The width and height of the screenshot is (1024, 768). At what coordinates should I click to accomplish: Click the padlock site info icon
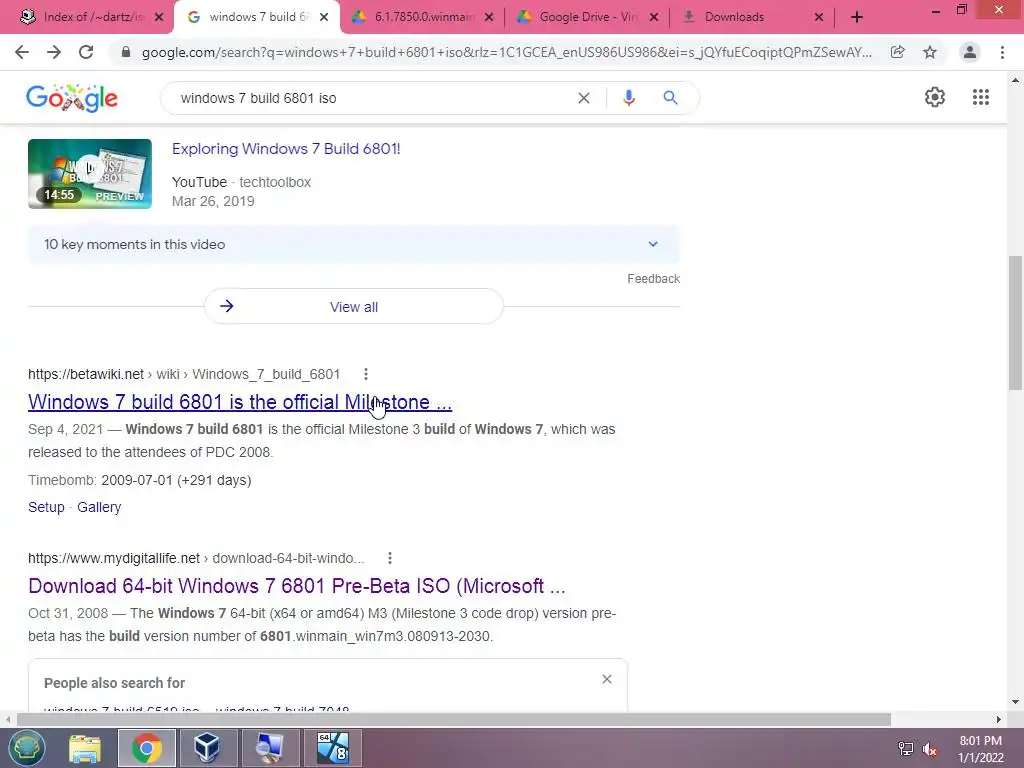pos(126,52)
